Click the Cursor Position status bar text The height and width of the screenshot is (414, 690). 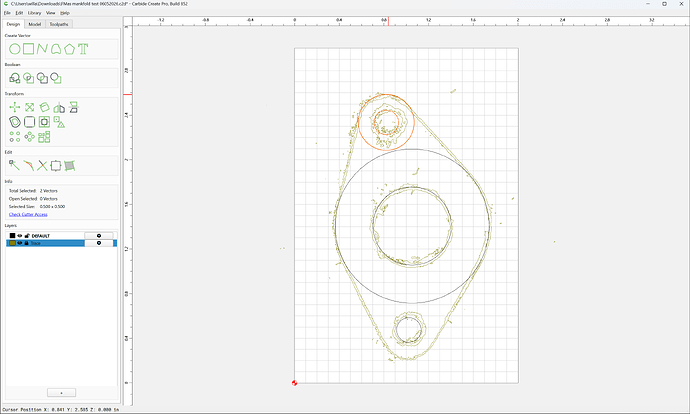point(61,410)
